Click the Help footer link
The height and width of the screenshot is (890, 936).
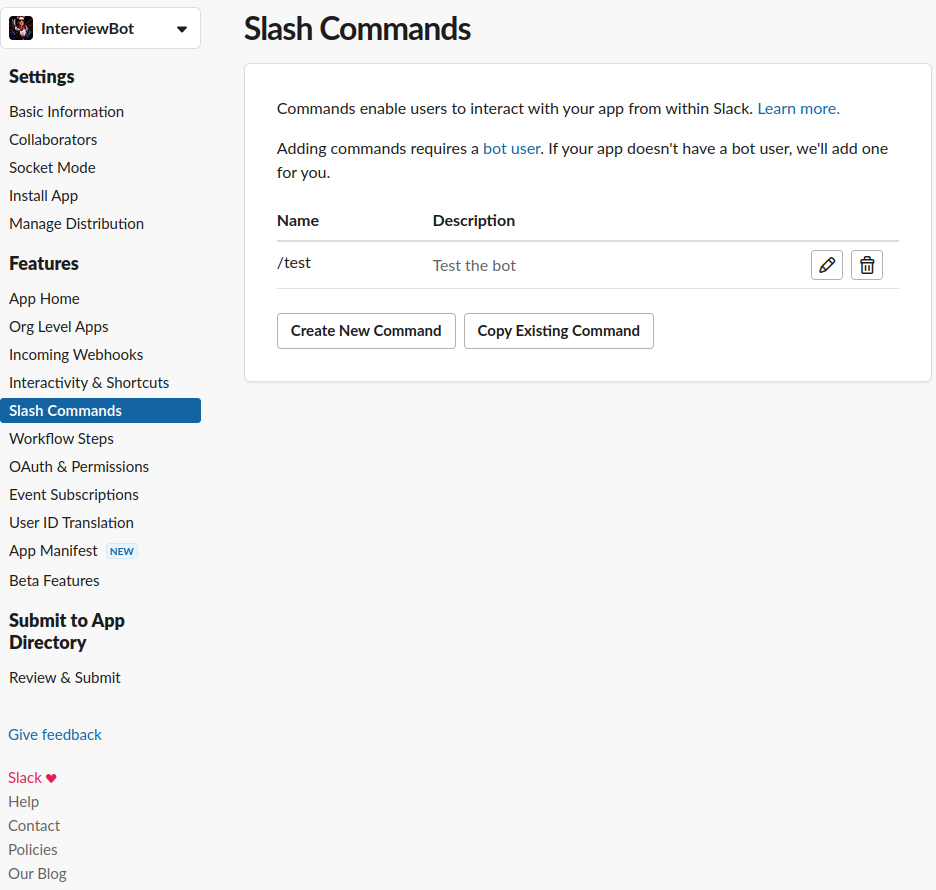pyautogui.click(x=23, y=802)
